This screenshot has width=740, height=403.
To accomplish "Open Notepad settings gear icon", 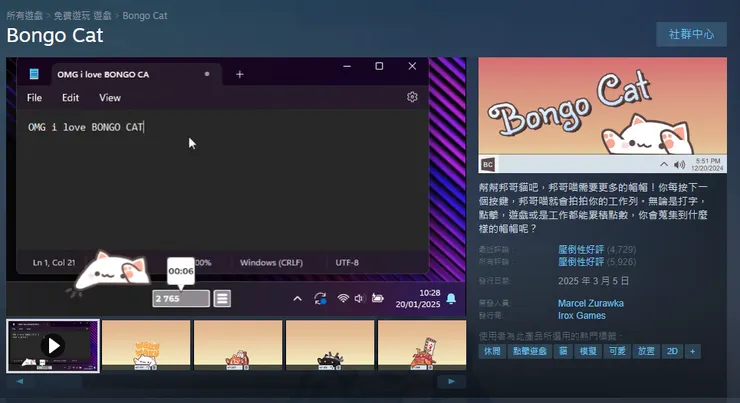I will [412, 97].
